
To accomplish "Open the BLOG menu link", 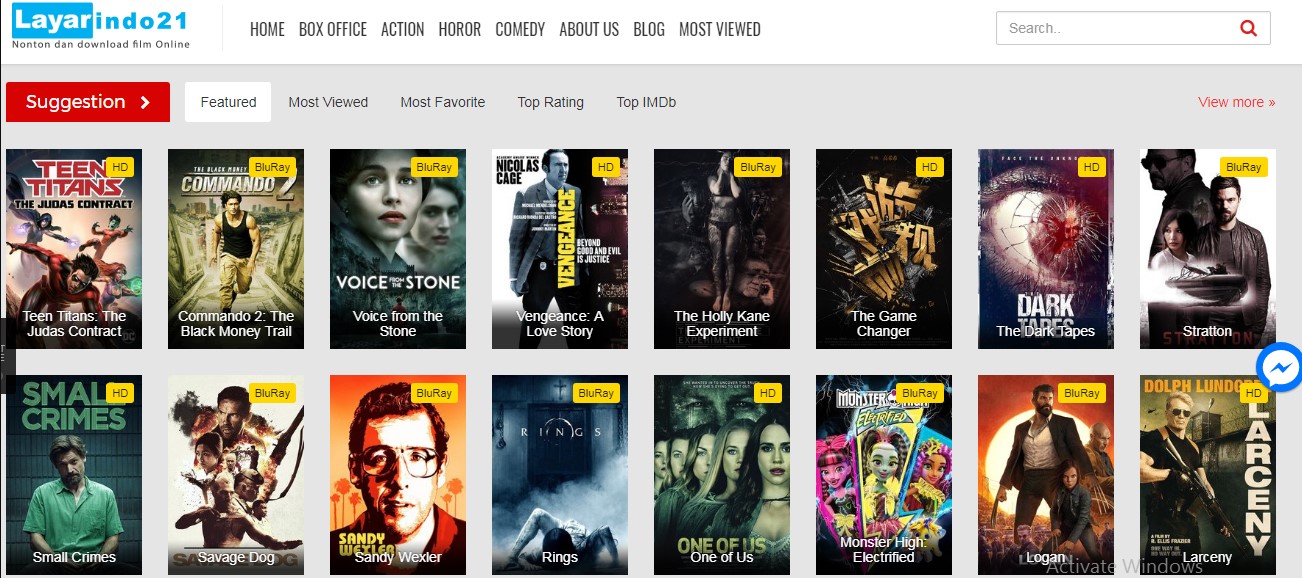I will pyautogui.click(x=649, y=29).
